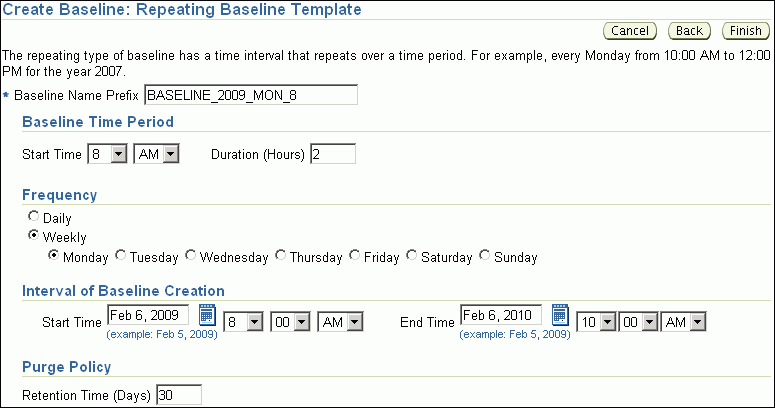This screenshot has height=408, width=775.
Task: Click the Retention Time (Days) field
Action: click(x=179, y=395)
